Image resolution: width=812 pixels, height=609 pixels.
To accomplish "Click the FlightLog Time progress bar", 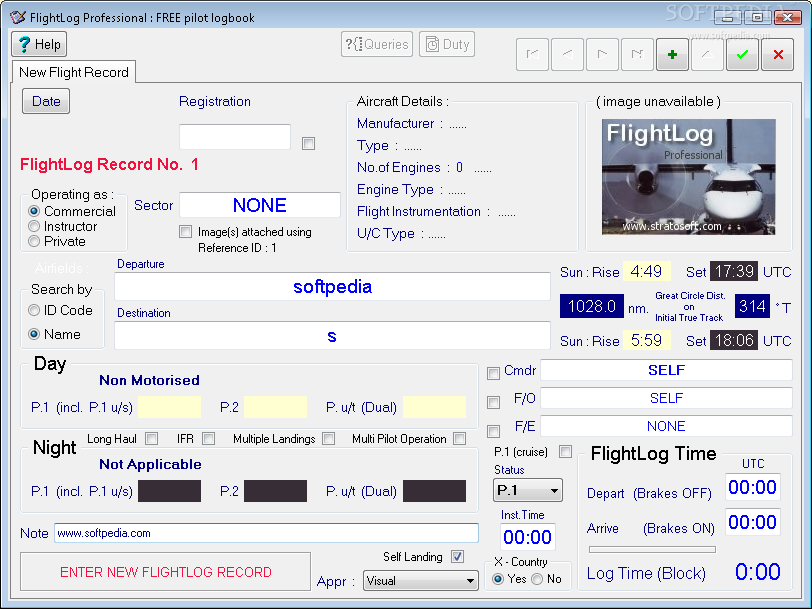I will [652, 549].
